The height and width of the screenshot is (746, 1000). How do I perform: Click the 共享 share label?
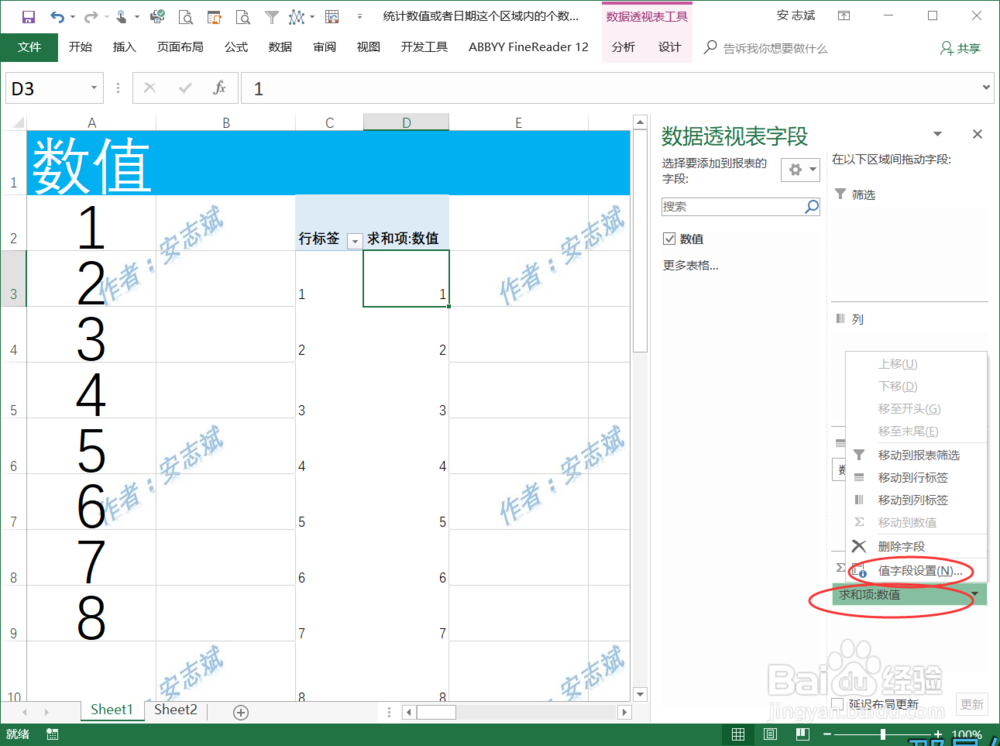(969, 48)
